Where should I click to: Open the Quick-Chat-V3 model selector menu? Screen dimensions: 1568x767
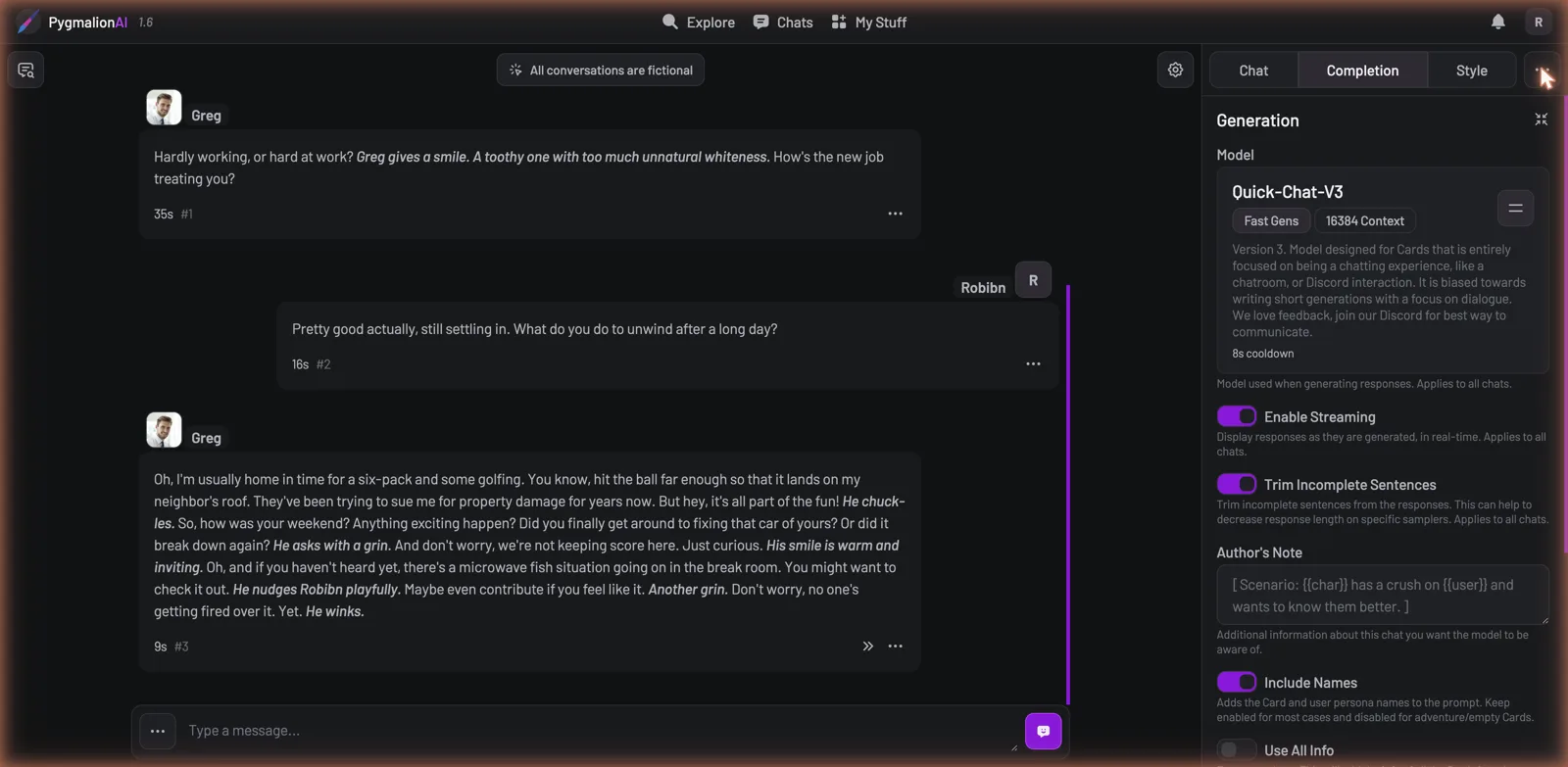tap(1515, 208)
